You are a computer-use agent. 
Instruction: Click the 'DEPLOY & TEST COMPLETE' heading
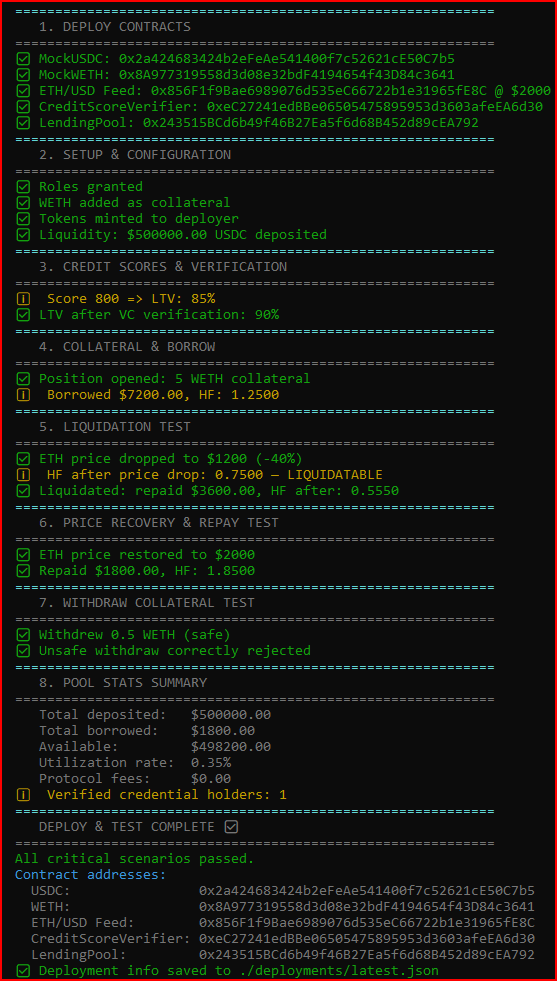pyautogui.click(x=126, y=827)
